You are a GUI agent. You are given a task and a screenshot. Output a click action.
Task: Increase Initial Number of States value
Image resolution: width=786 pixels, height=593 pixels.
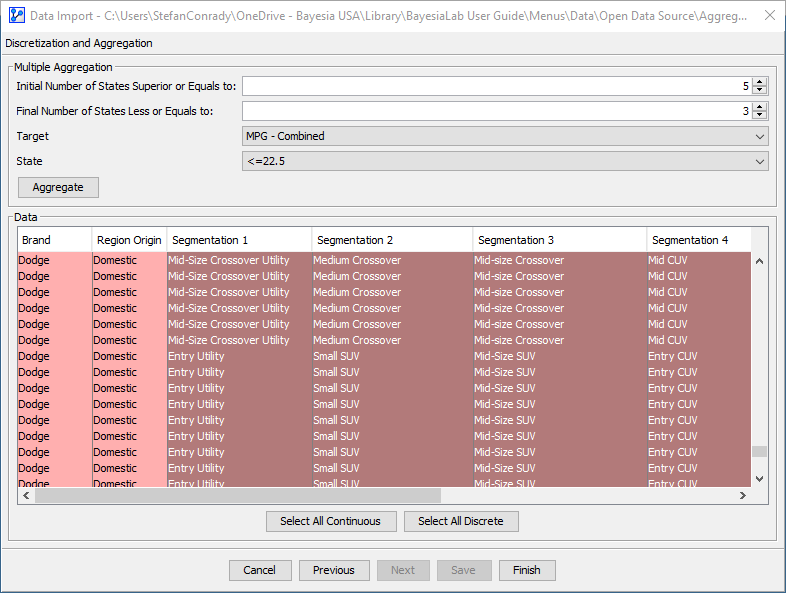coord(760,82)
